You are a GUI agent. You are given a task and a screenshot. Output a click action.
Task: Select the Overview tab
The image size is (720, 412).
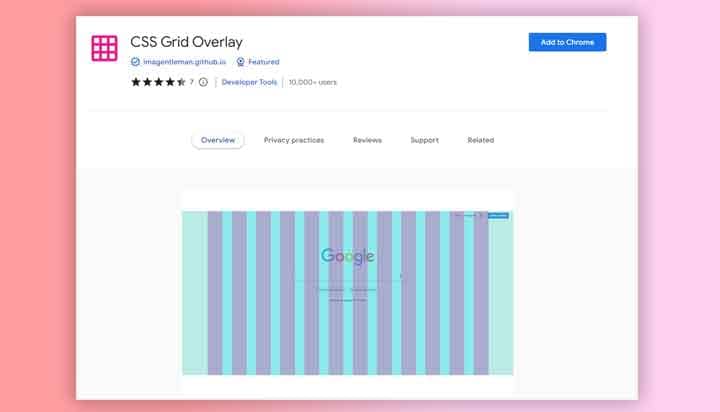218,140
